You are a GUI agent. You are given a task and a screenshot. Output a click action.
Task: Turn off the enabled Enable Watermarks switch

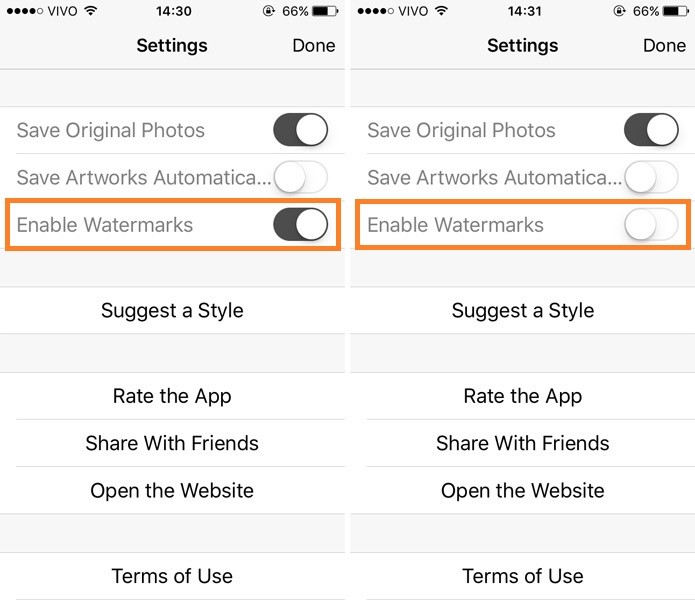[300, 225]
